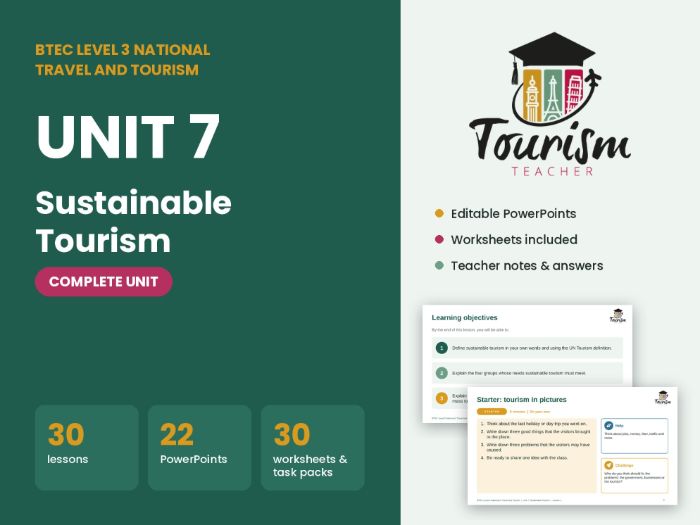This screenshot has height=525, width=700.
Task: Click the pink bullet beside Worksheets included
Action: click(x=439, y=239)
